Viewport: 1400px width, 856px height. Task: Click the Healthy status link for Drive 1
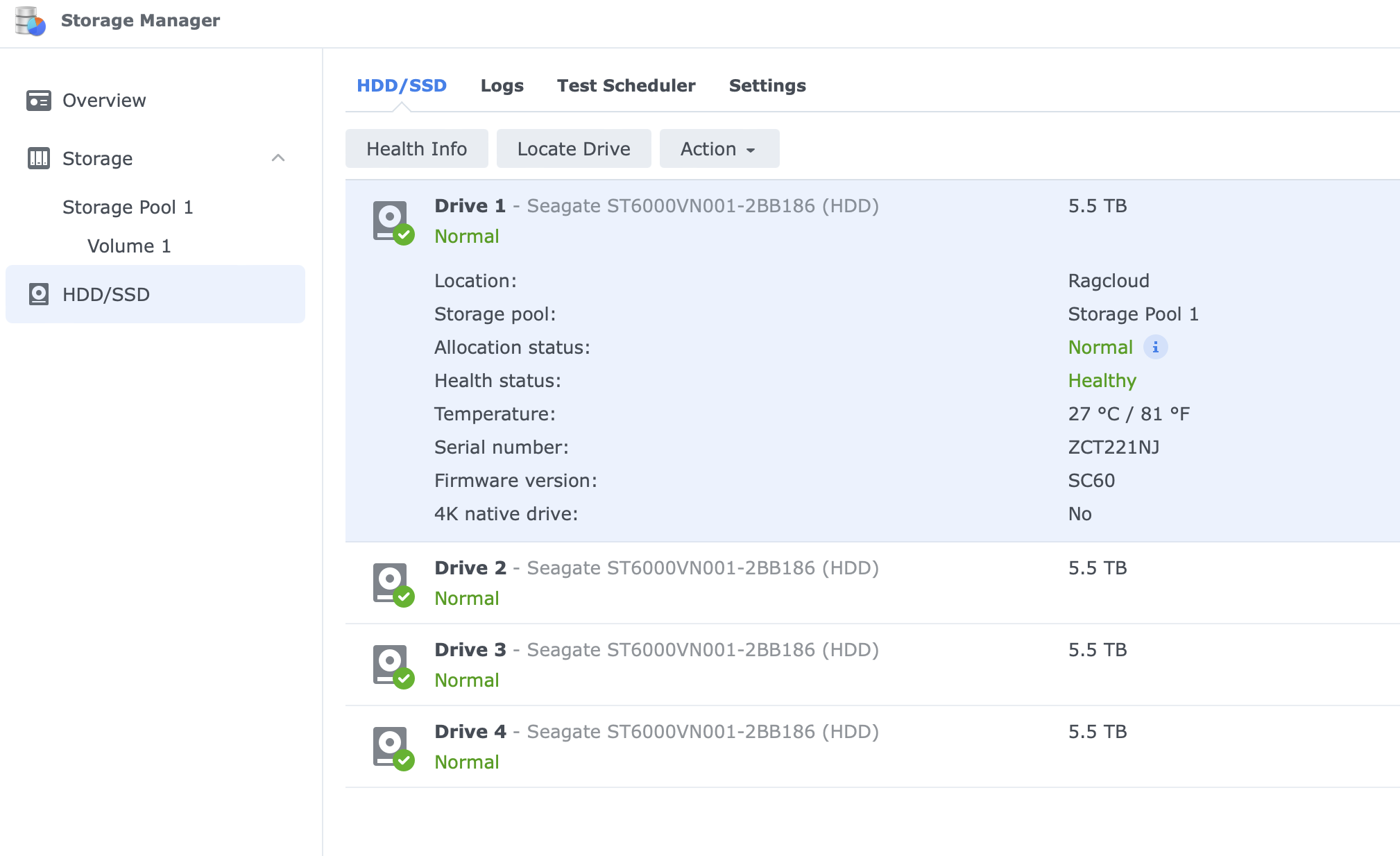(1102, 380)
